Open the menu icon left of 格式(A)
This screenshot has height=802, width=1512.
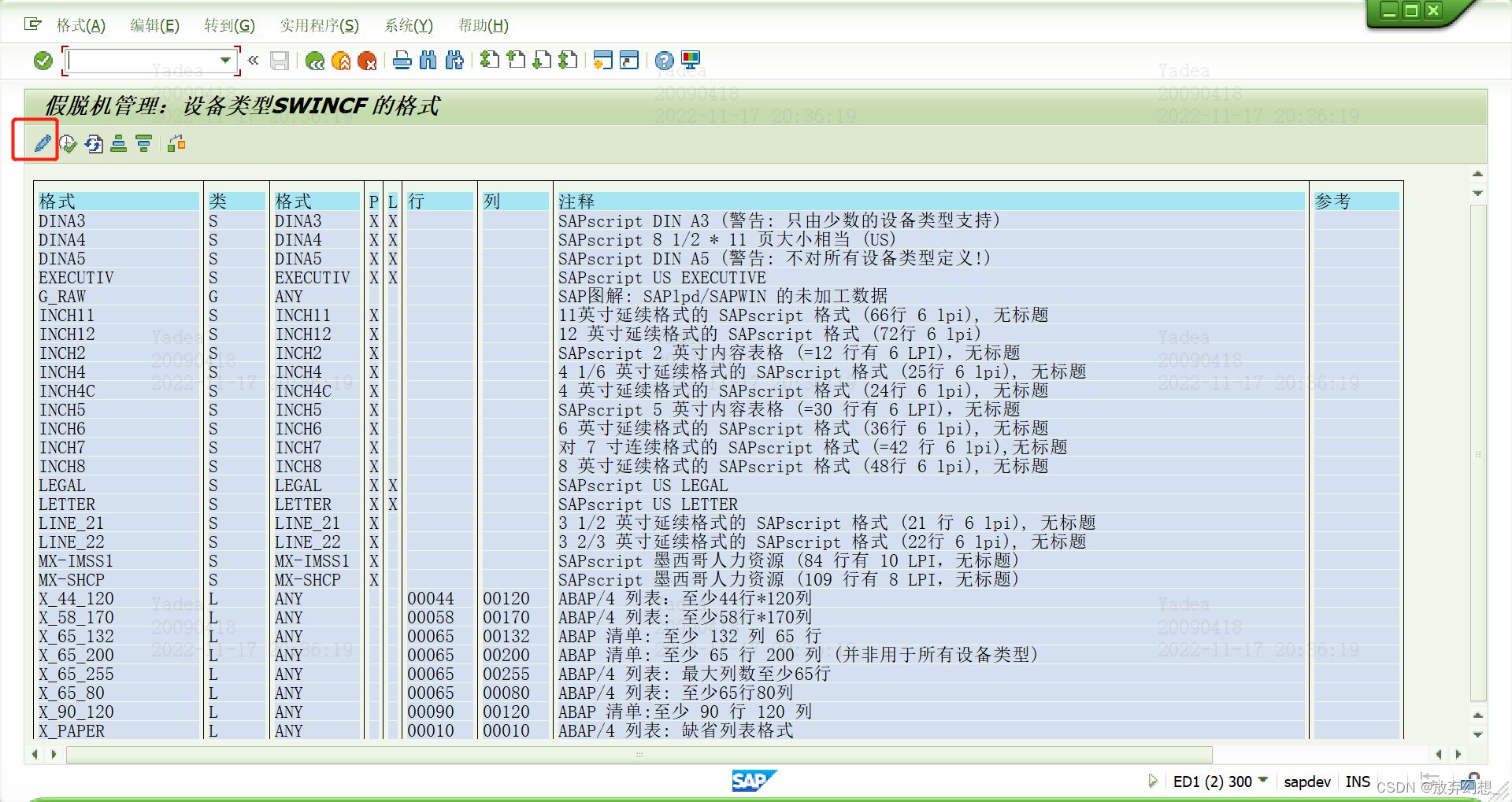32,24
